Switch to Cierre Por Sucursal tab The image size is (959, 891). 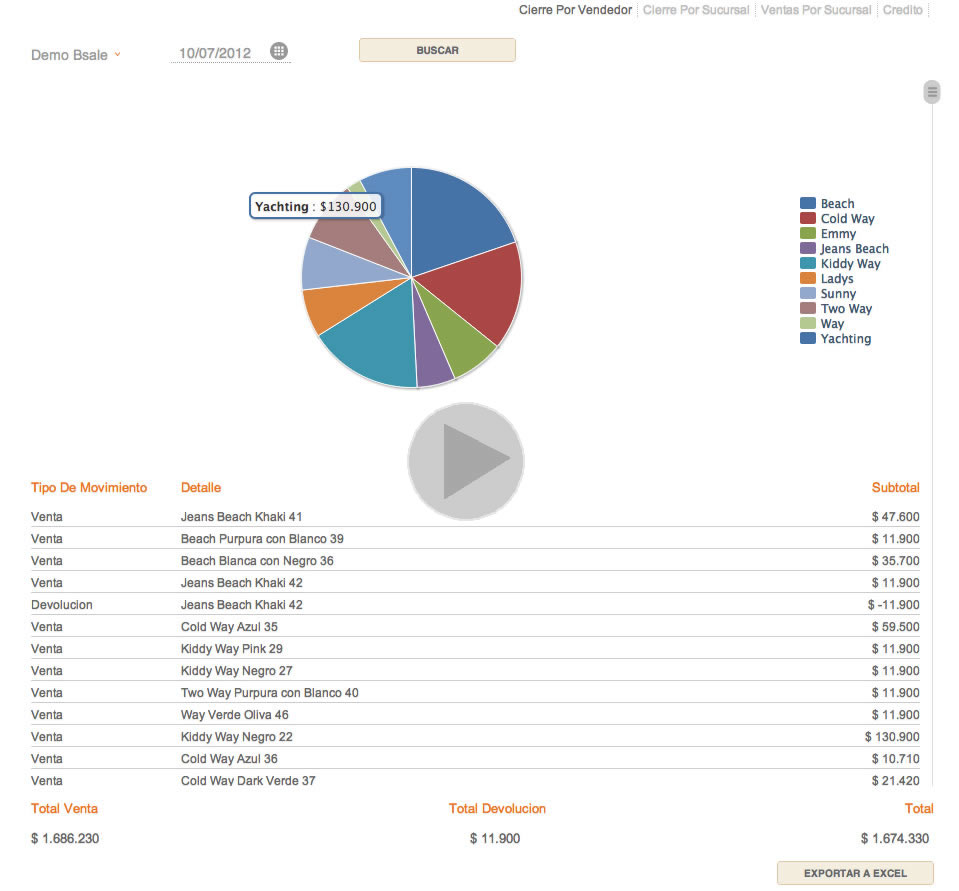pyautogui.click(x=695, y=10)
